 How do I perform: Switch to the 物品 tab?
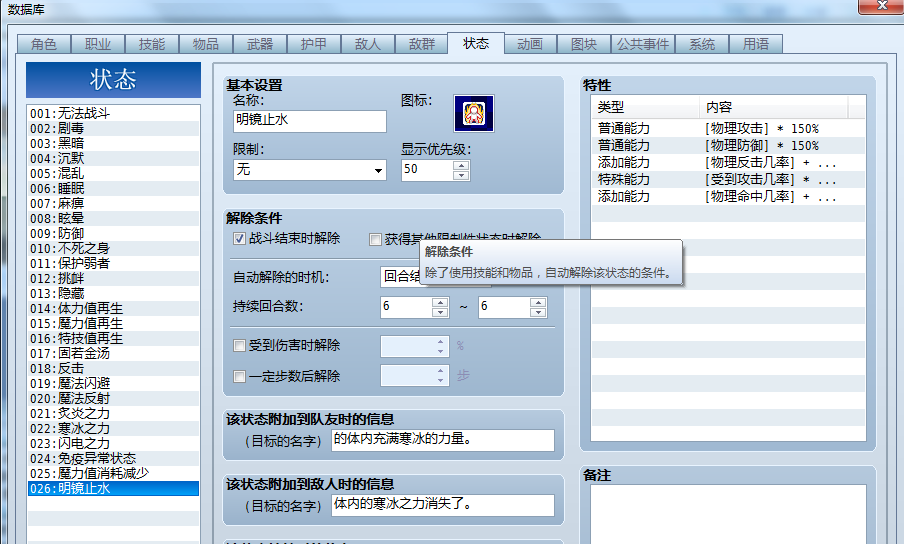206,44
